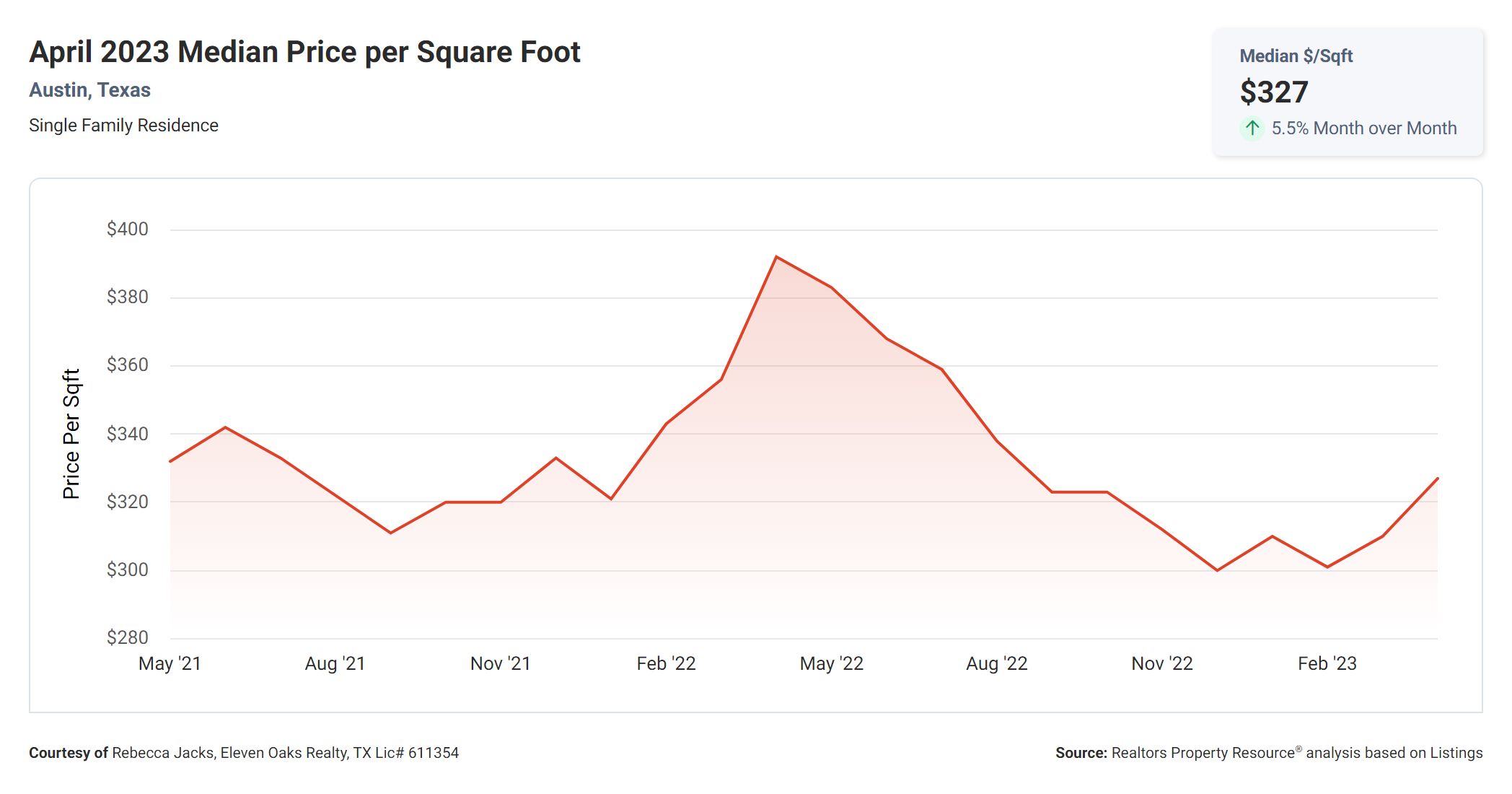1512x794 pixels.
Task: Click the Nov '22 x-axis label
Action: pyautogui.click(x=1161, y=663)
